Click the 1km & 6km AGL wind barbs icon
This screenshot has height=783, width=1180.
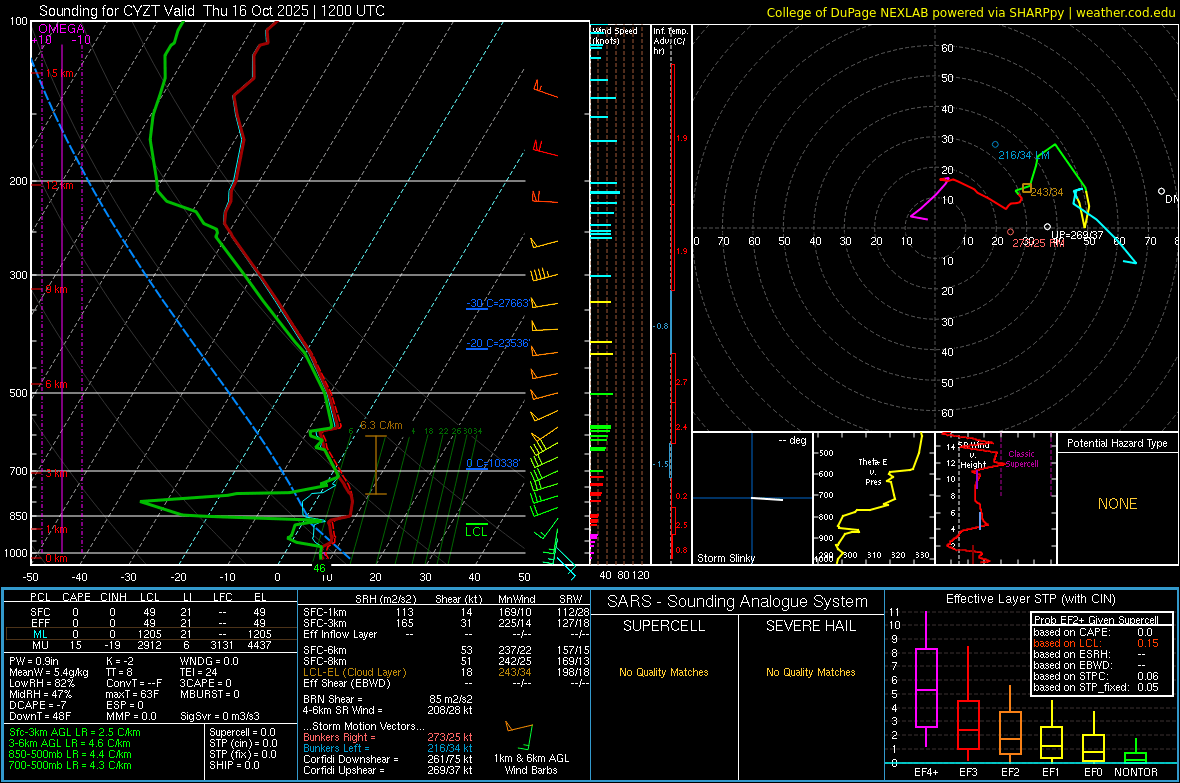click(519, 737)
